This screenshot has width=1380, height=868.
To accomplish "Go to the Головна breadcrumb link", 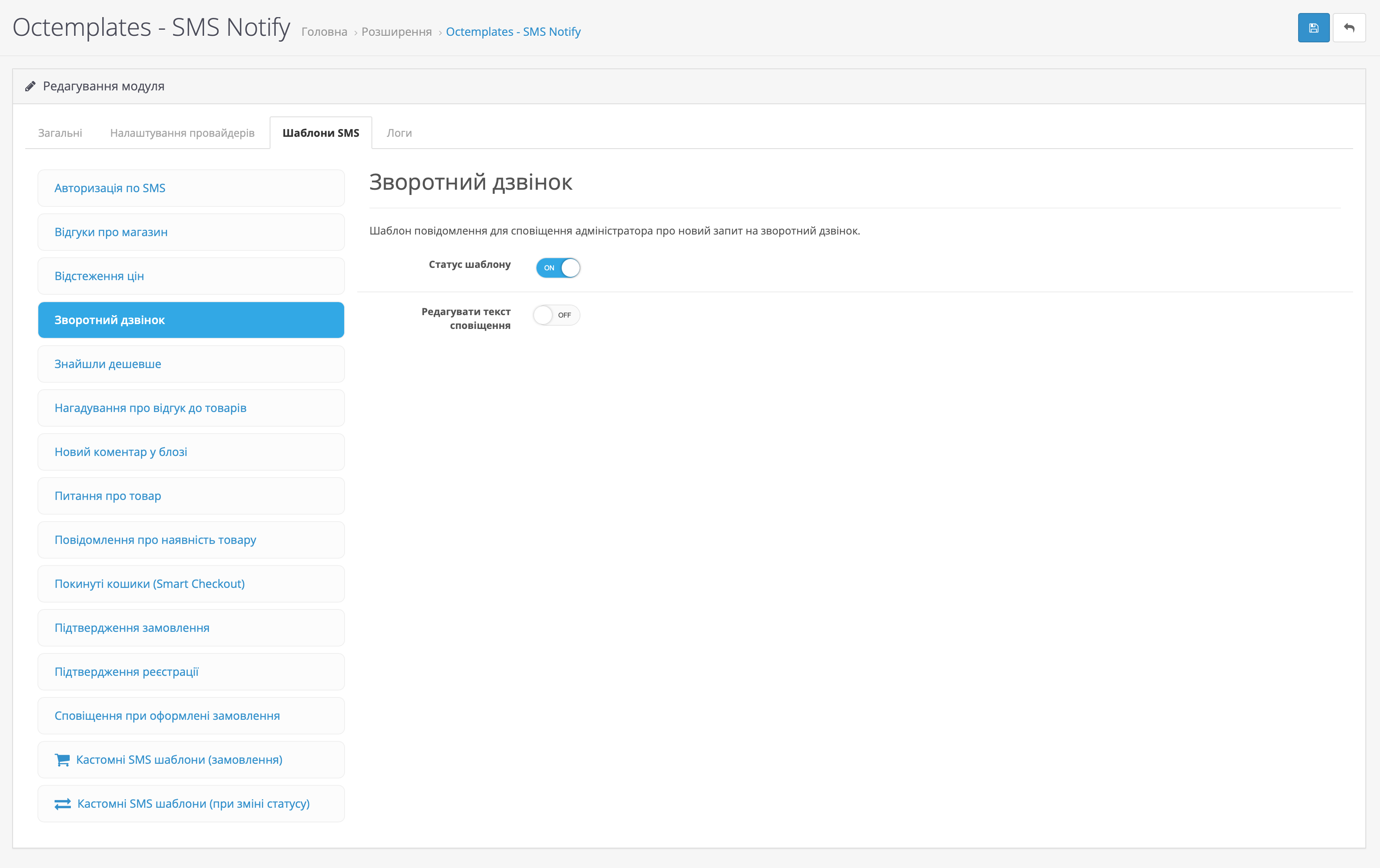I will coord(324,32).
